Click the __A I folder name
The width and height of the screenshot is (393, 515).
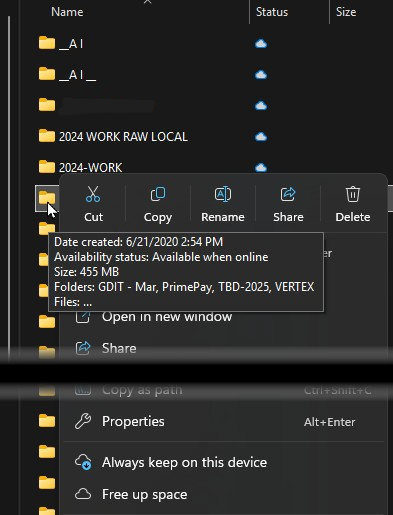pos(71,44)
